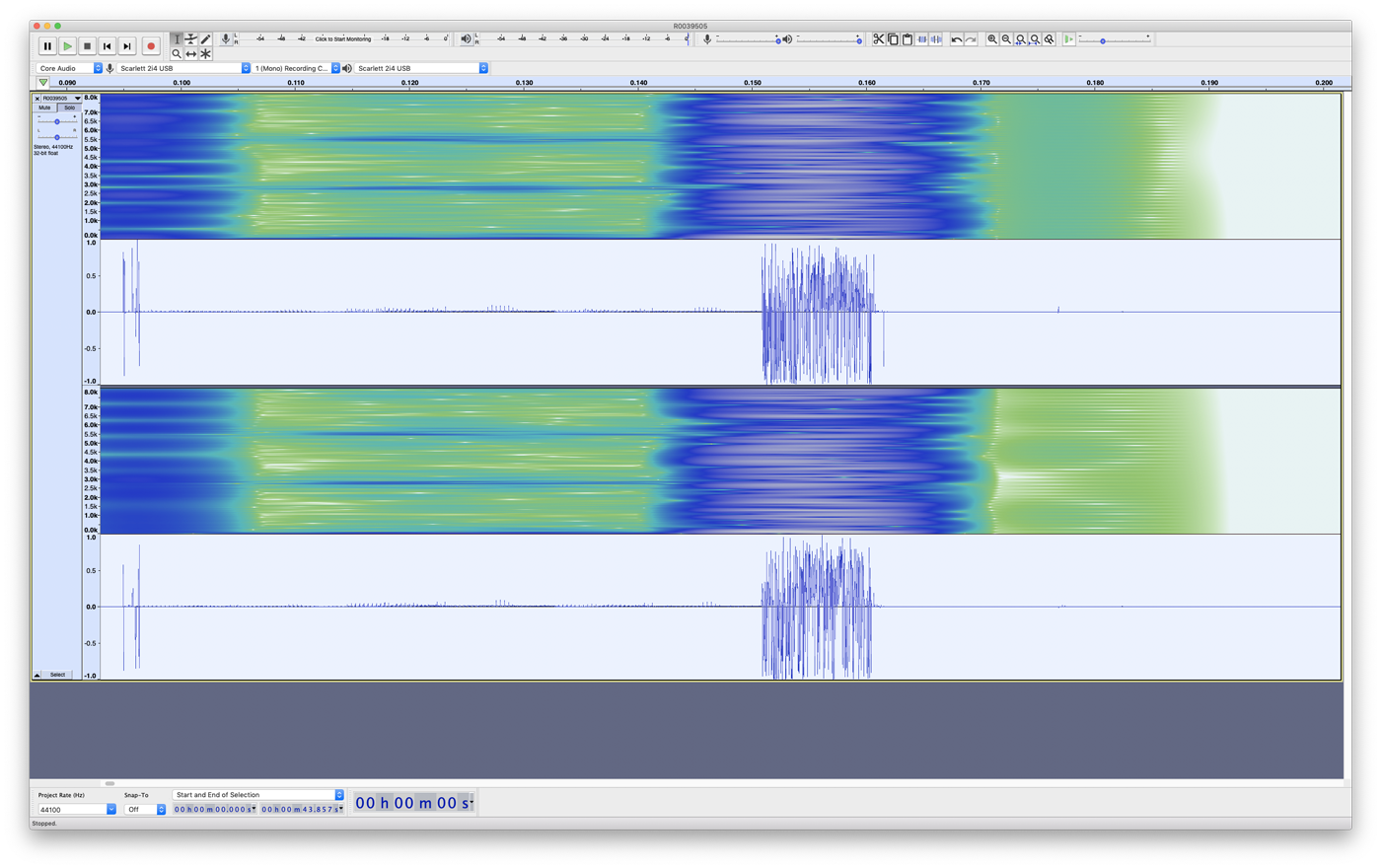Click the Cut scissors icon
Viewport: 1381px width, 868px height.
point(878,39)
